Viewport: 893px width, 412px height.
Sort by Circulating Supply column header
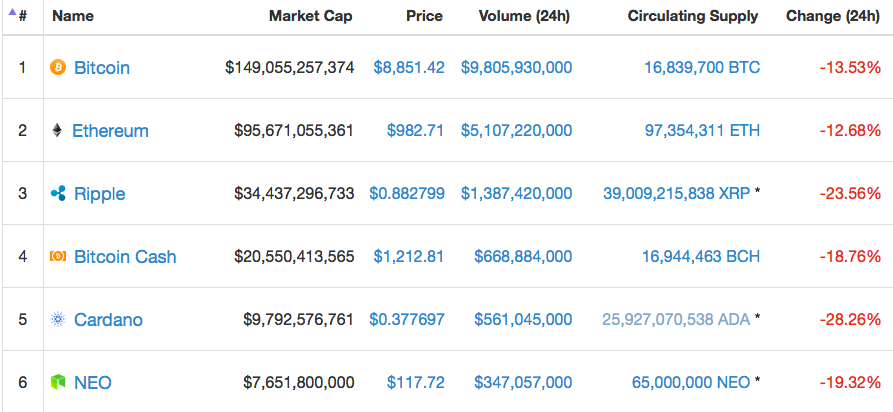693,16
